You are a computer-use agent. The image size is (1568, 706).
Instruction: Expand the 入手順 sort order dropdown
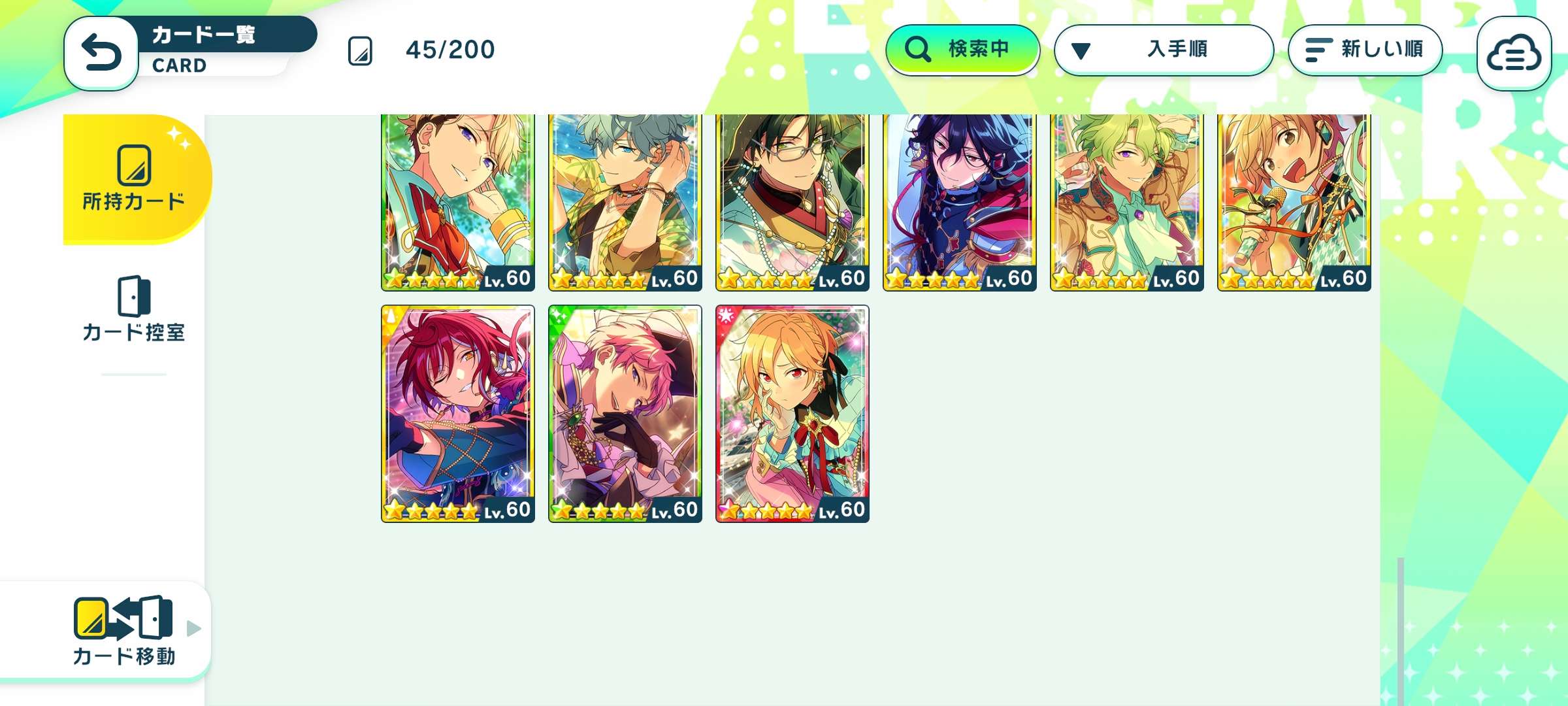click(1164, 50)
